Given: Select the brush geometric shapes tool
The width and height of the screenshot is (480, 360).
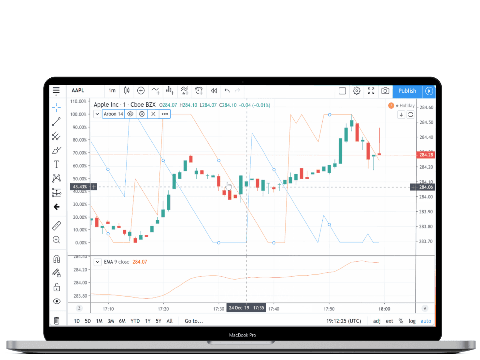Looking at the screenshot, I should [56, 150].
